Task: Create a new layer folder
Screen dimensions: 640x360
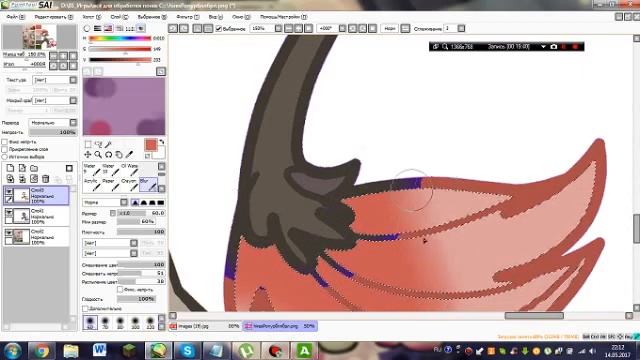Action: tap(34, 168)
